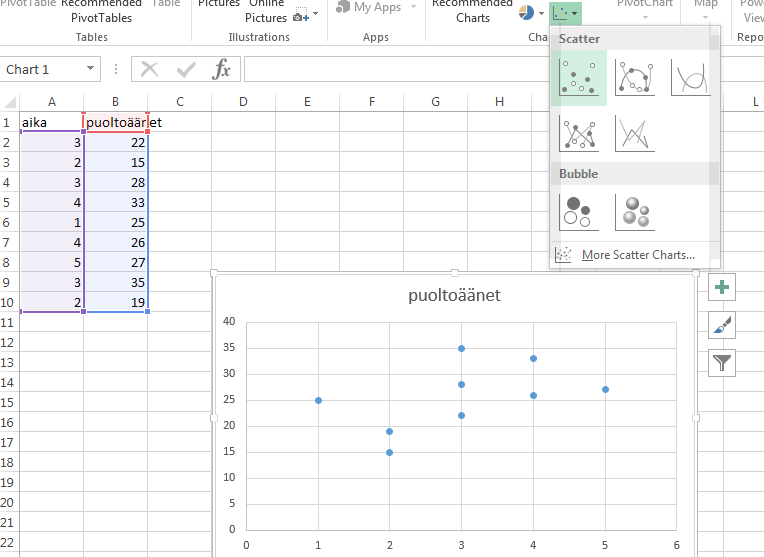Screen dimensions: 764x557
Task: Select cell A1 containing aika
Action: click(51, 122)
